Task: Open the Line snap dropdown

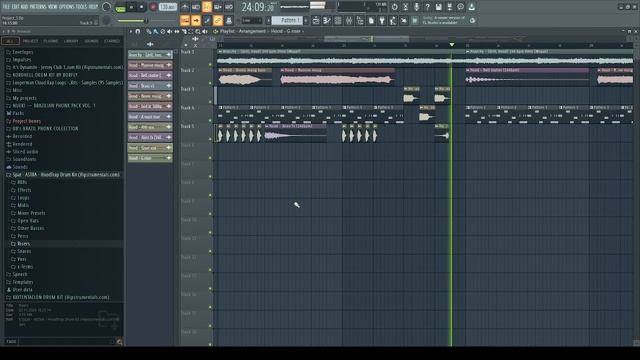Action: (x=252, y=20)
